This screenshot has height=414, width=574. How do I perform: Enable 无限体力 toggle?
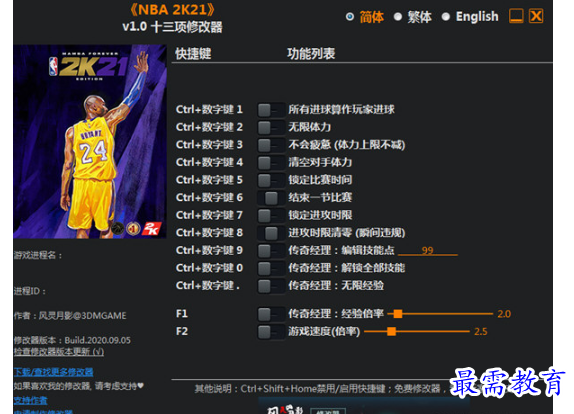[271, 127]
